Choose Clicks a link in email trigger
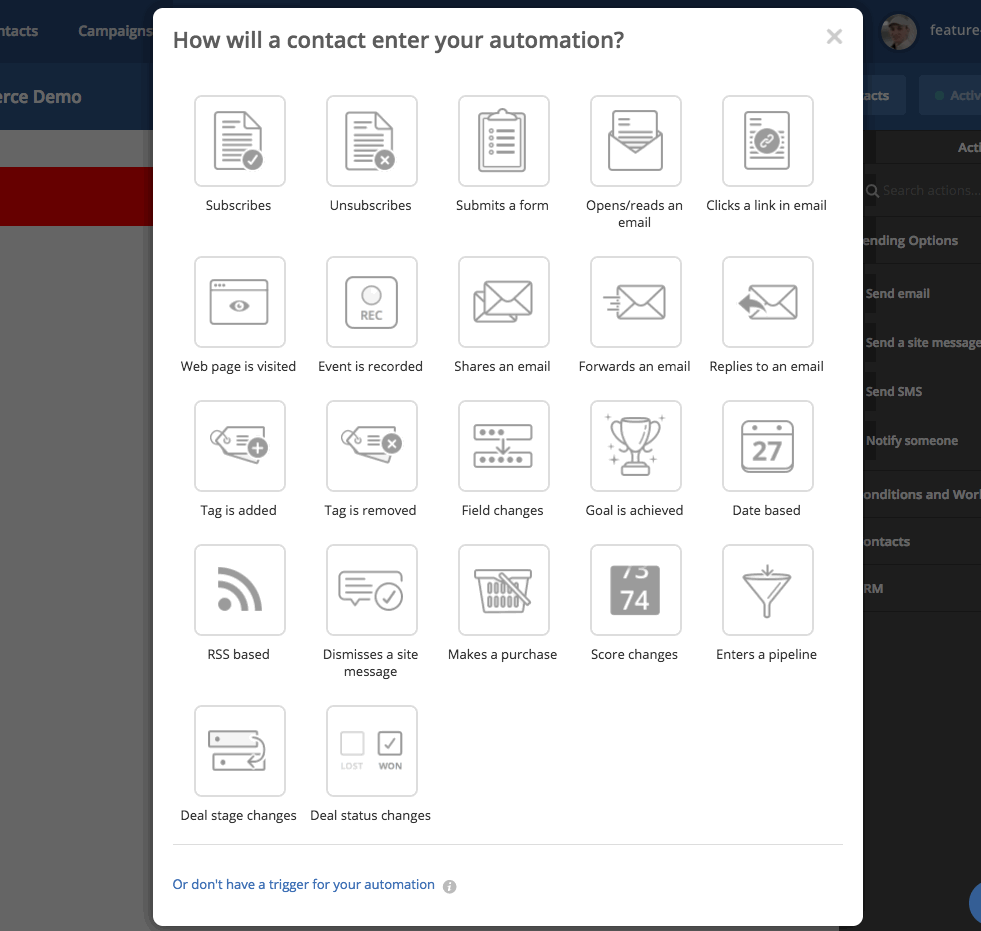This screenshot has width=981, height=931. coord(767,141)
